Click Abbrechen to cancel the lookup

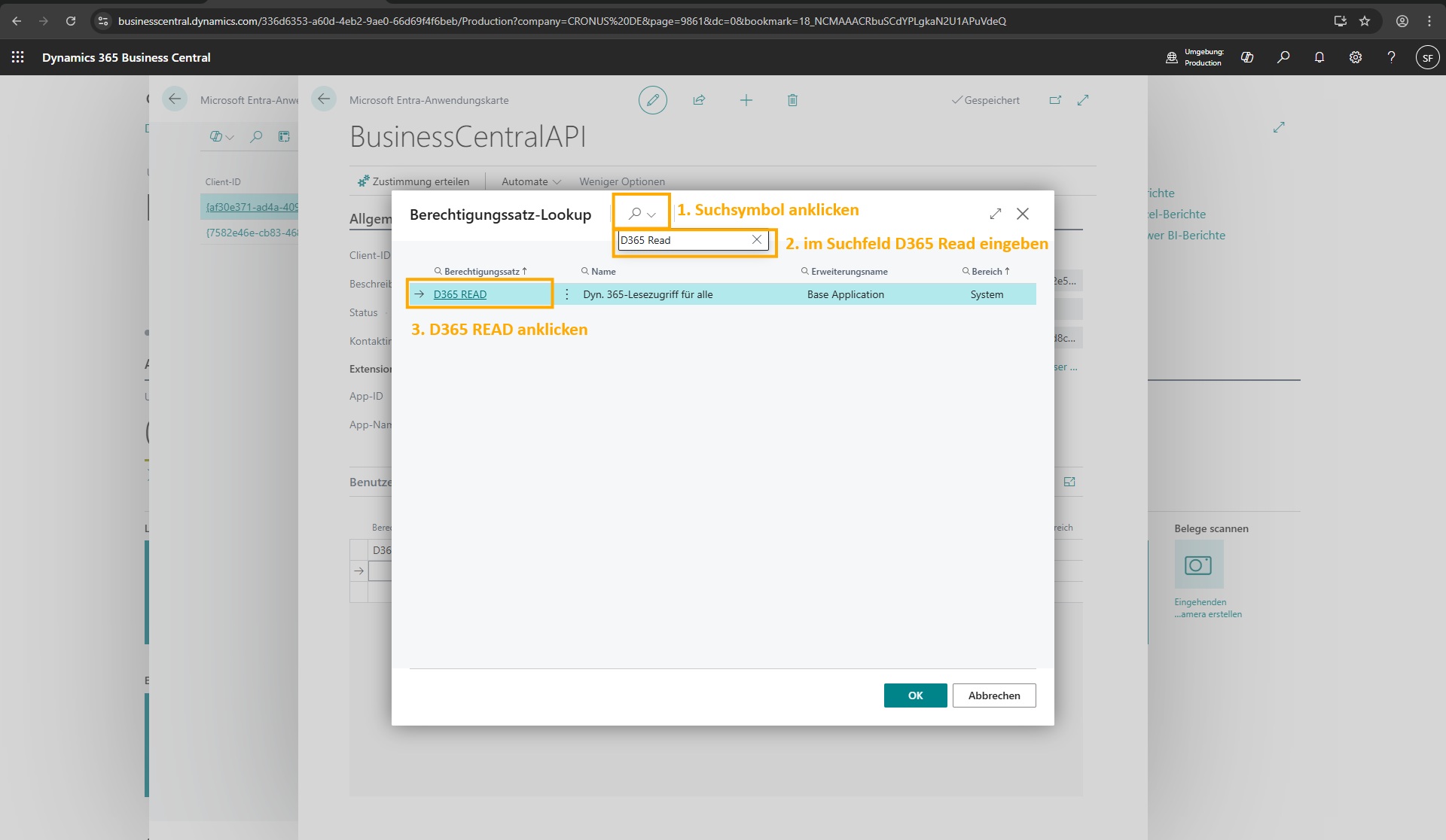[994, 695]
